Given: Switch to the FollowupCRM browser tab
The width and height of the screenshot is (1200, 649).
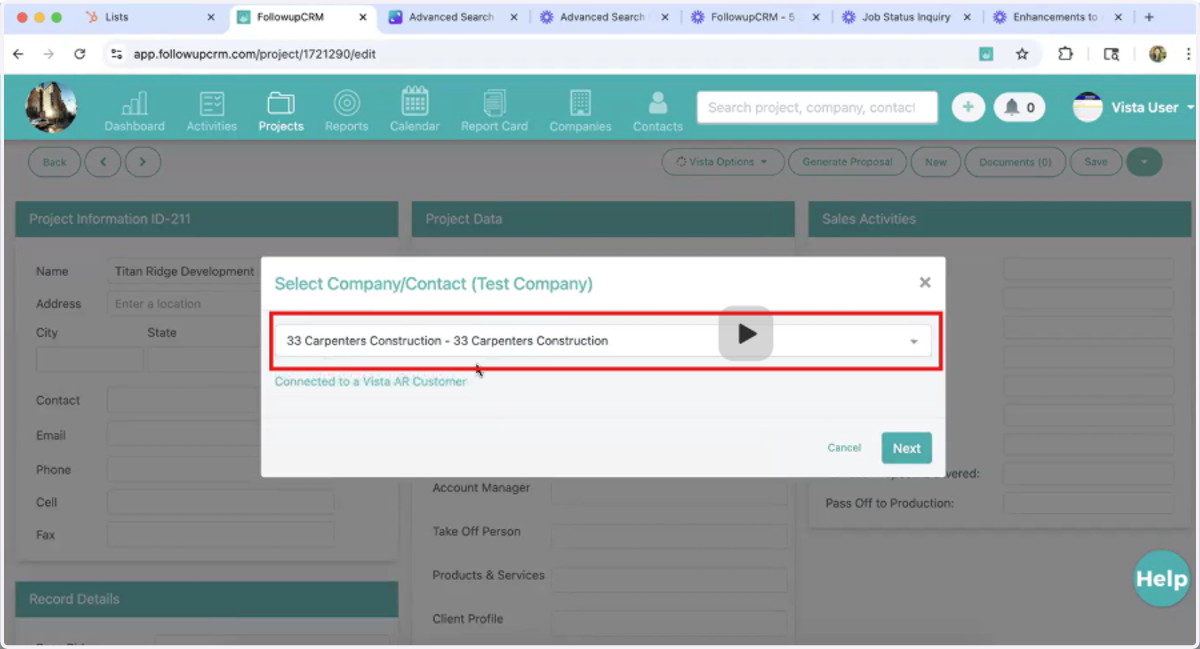Looking at the screenshot, I should (x=303, y=17).
